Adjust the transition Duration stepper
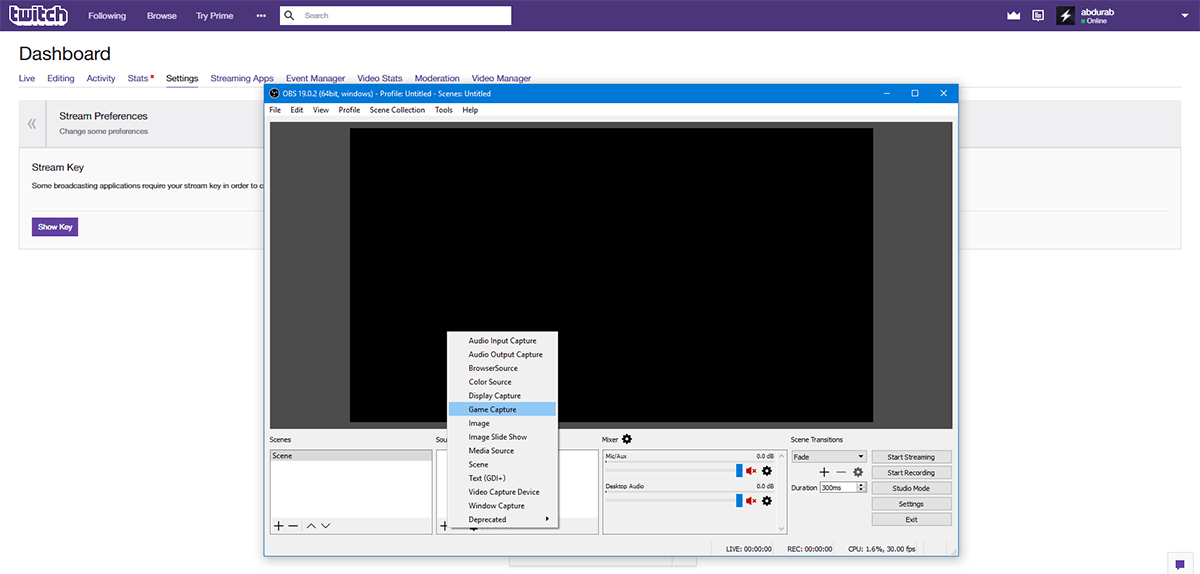Image resolution: width=1200 pixels, height=574 pixels. click(862, 488)
